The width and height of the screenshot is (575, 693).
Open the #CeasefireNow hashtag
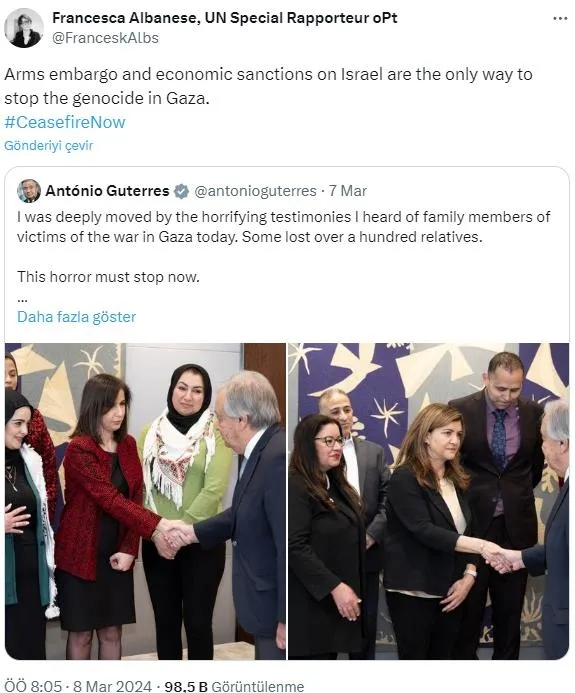coord(65,122)
